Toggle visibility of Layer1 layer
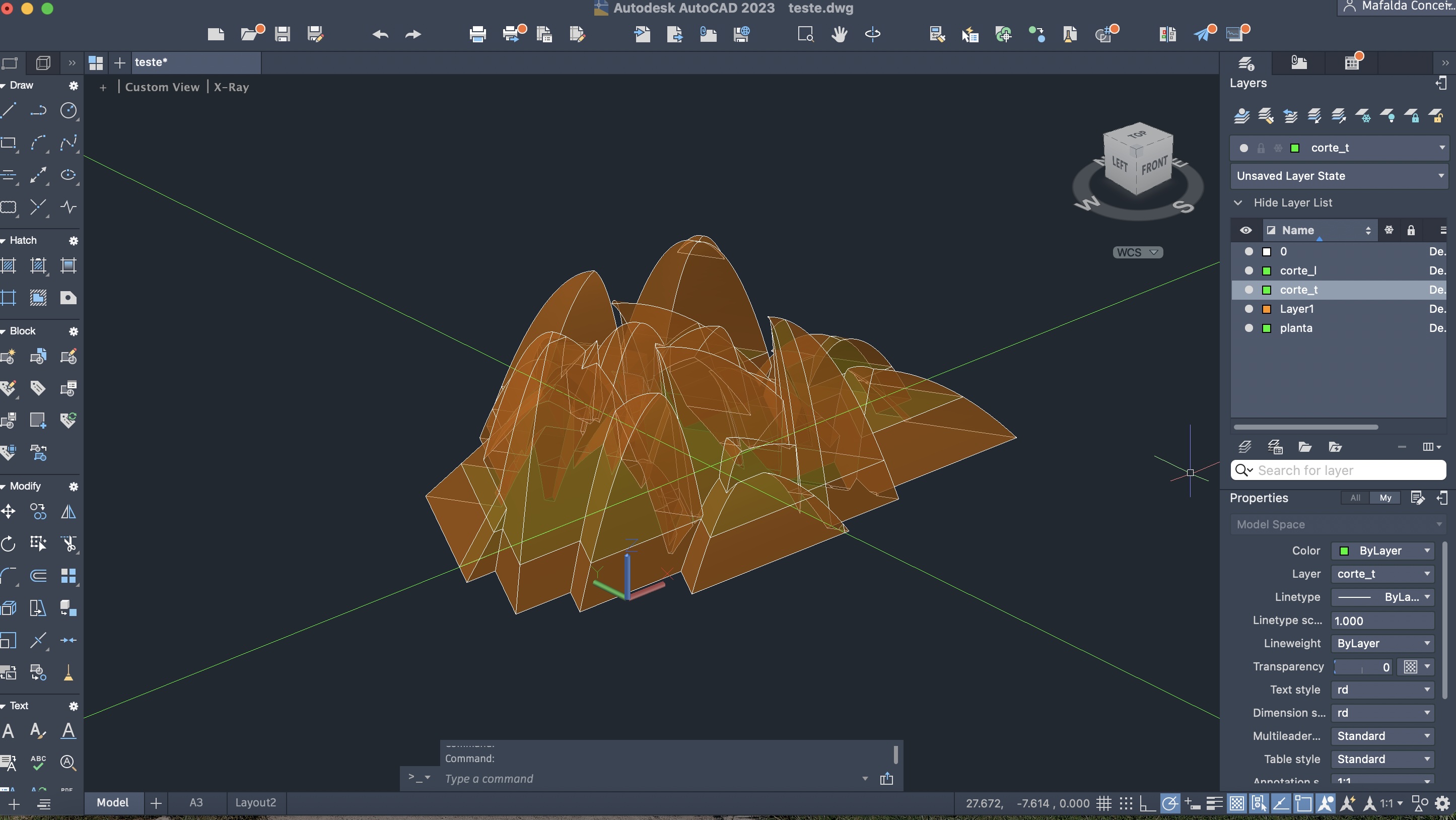 click(1249, 309)
